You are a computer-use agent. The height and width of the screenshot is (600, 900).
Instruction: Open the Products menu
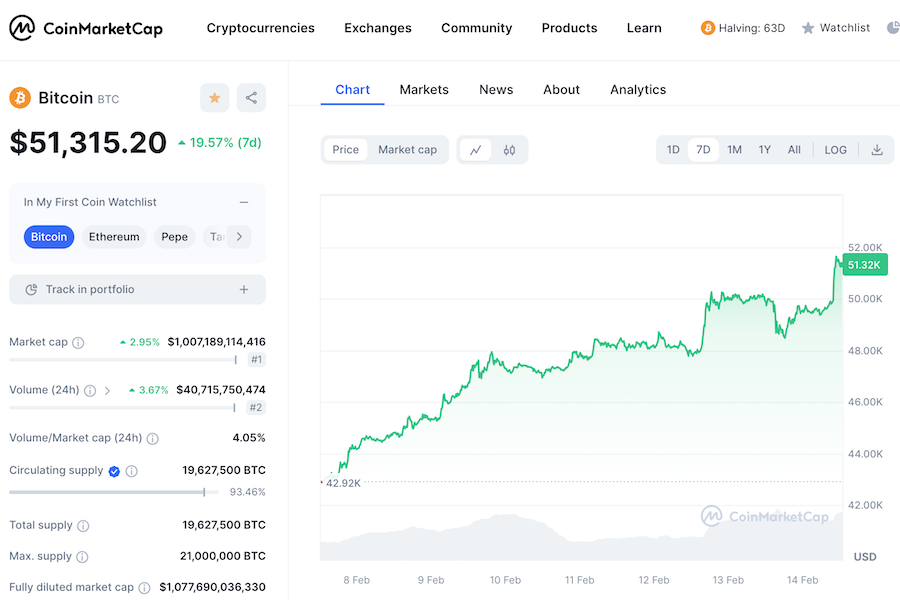tap(569, 28)
